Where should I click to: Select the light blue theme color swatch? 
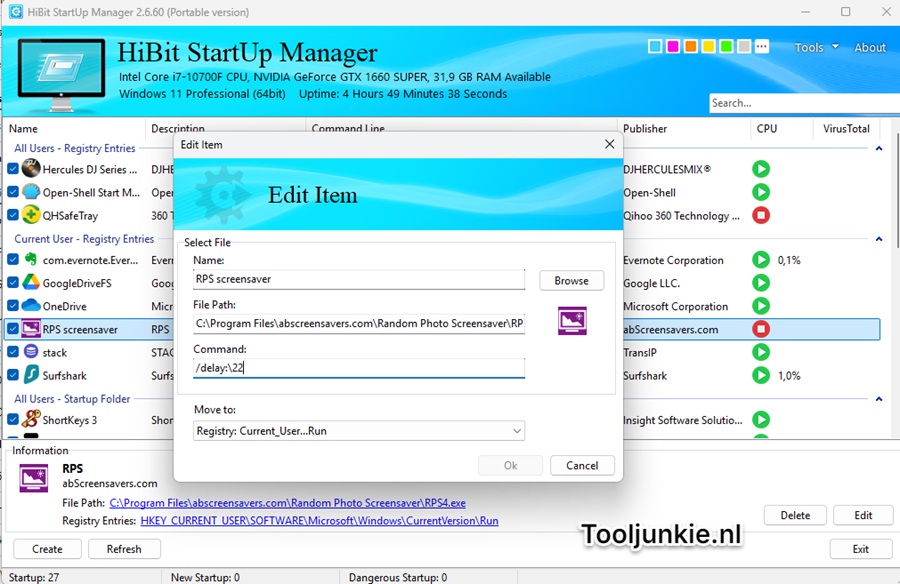point(655,47)
